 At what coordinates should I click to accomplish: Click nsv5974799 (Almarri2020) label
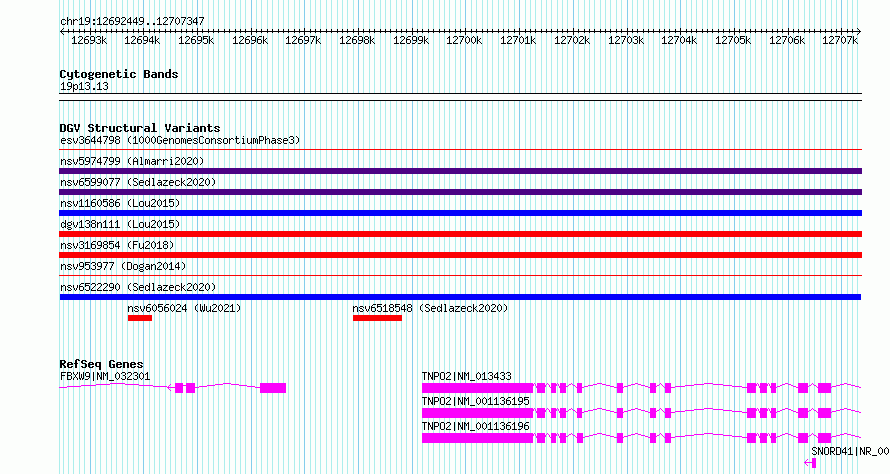pos(132,161)
